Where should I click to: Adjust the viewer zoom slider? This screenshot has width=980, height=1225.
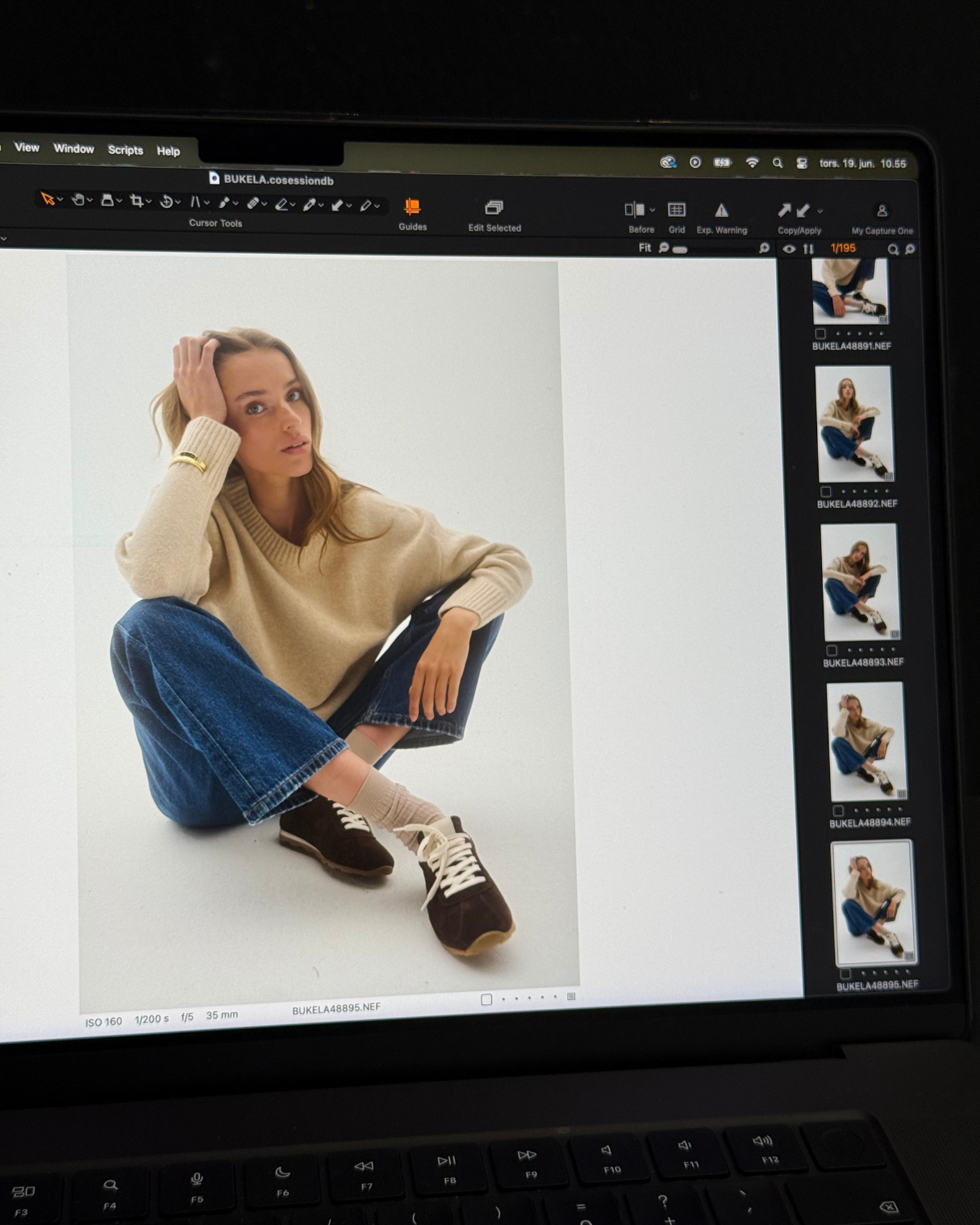680,250
